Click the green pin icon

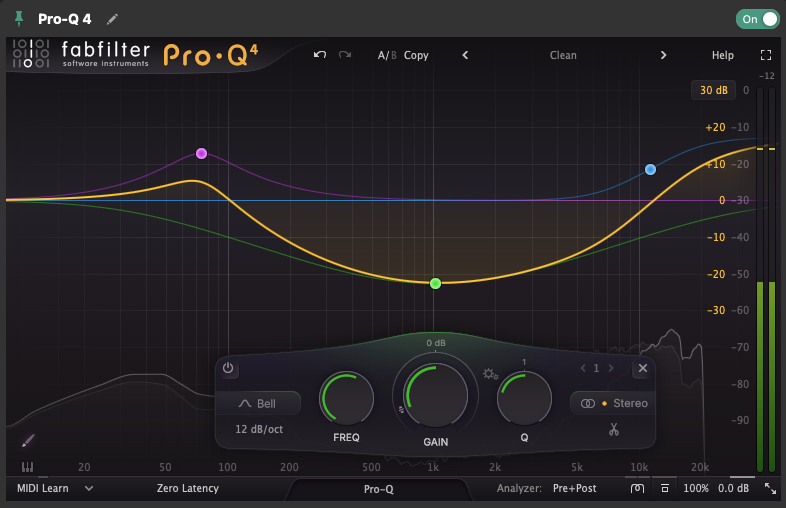pyautogui.click(x=19, y=19)
